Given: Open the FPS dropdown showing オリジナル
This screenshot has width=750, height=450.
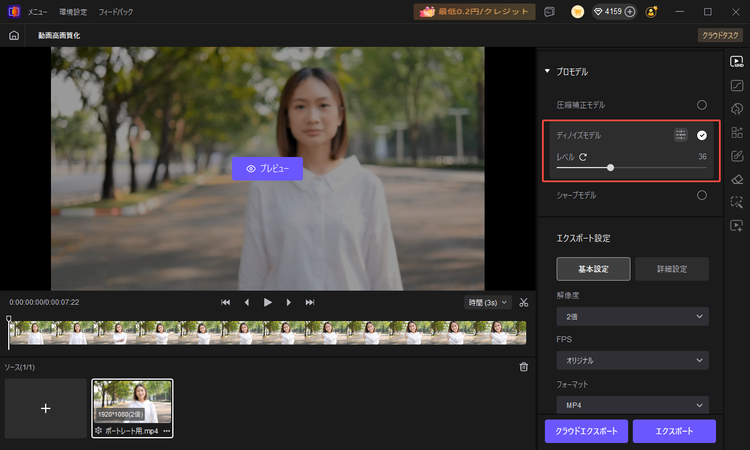Looking at the screenshot, I should tap(632, 361).
